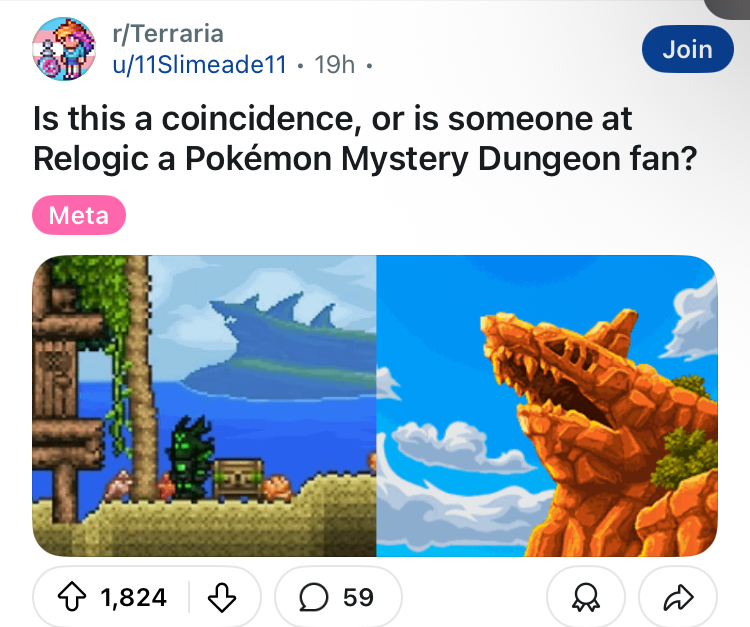This screenshot has height=627, width=750.
Task: Open the 59 comments count
Action: pyautogui.click(x=358, y=597)
